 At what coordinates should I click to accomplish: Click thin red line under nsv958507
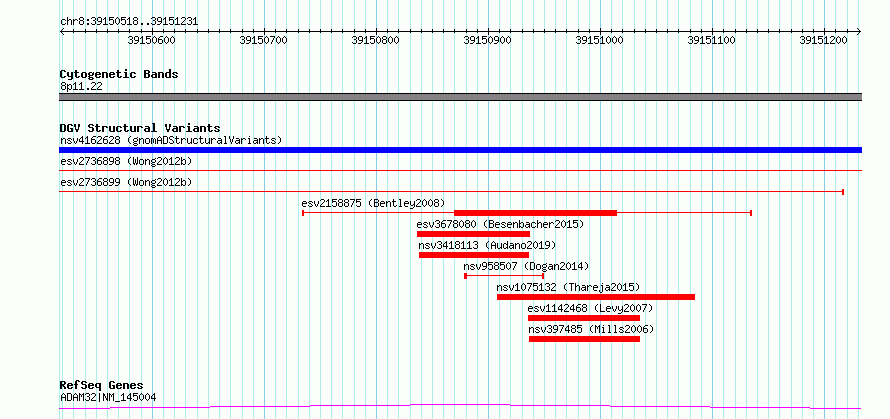tap(504, 276)
